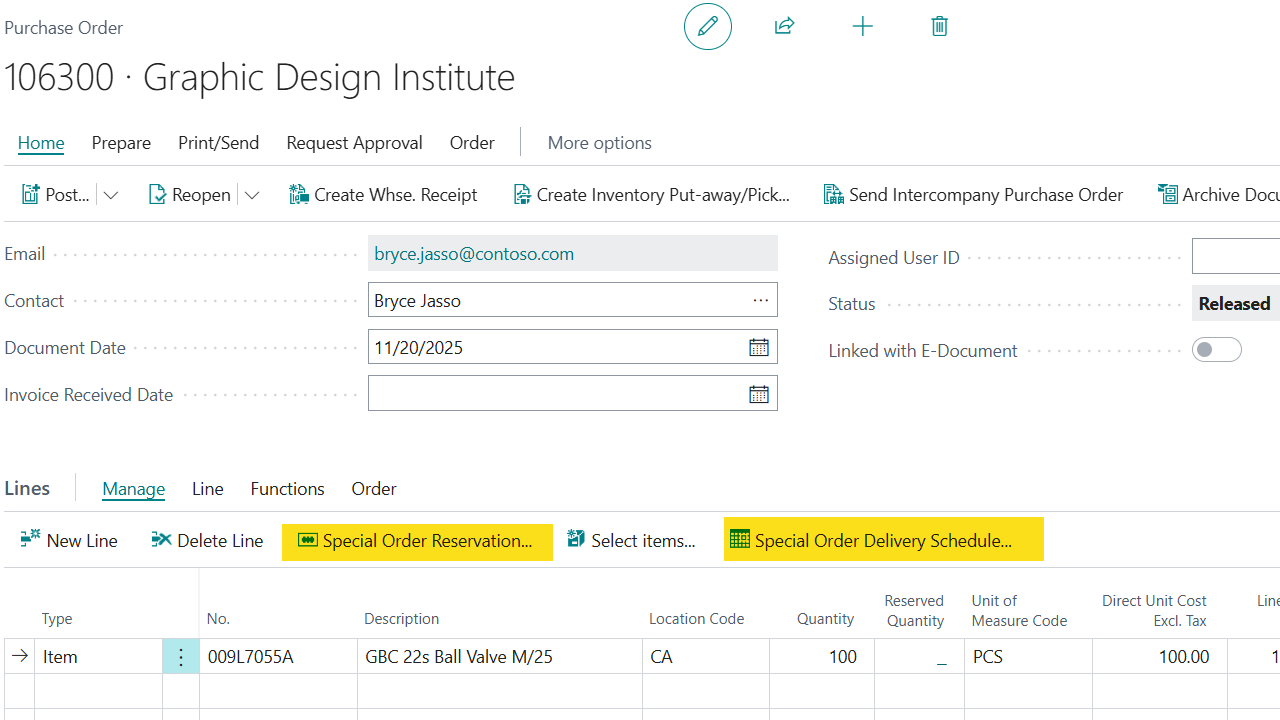1280x720 pixels.
Task: Click Create Whse. Receipt button
Action: coord(383,195)
